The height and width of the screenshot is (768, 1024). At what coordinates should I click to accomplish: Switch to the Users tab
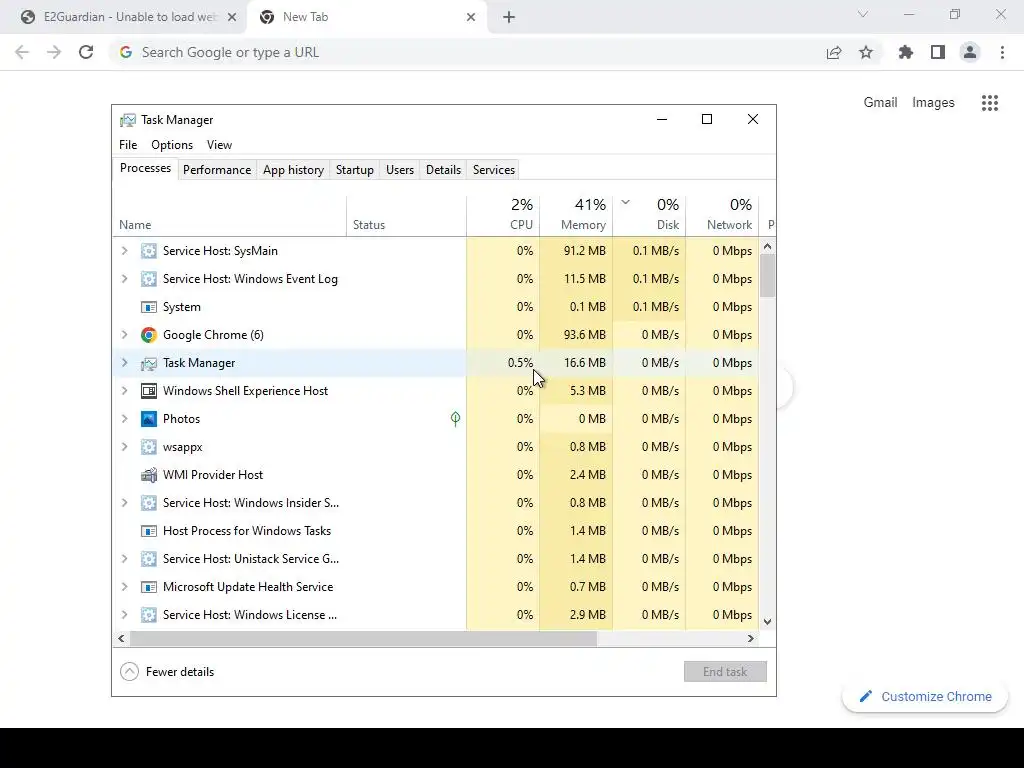click(400, 170)
